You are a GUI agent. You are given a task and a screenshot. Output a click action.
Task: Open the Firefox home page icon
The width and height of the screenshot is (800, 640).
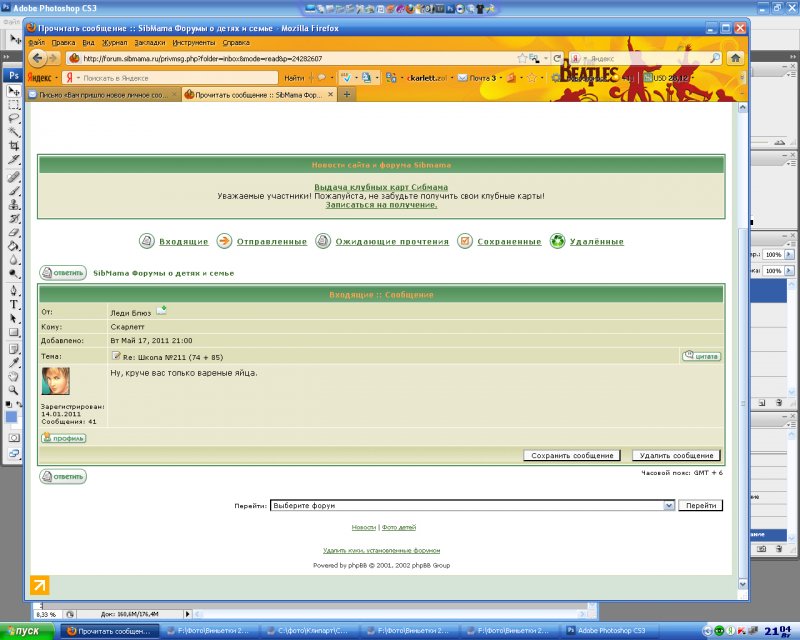pyautogui.click(x=735, y=58)
